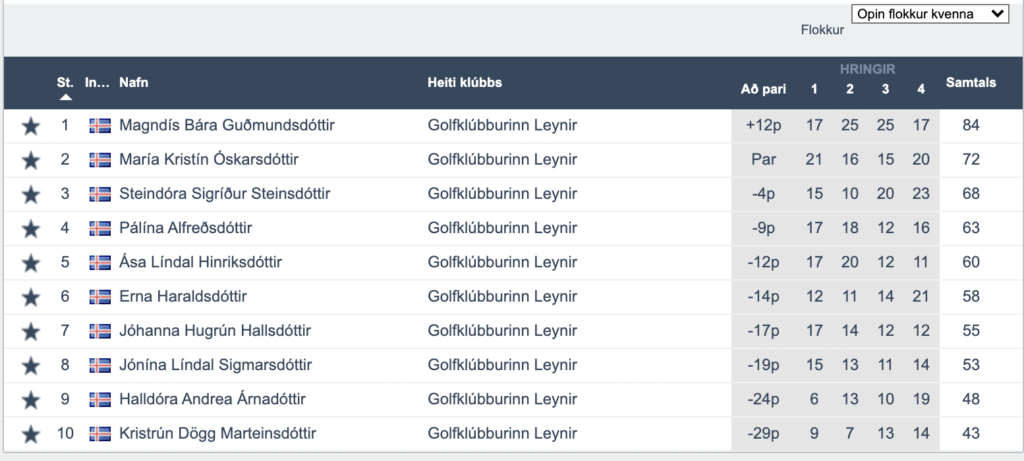Toggle star for Jónína Líndal Sigmarsdóttir
Screen dimensions: 1024x461
(31, 366)
